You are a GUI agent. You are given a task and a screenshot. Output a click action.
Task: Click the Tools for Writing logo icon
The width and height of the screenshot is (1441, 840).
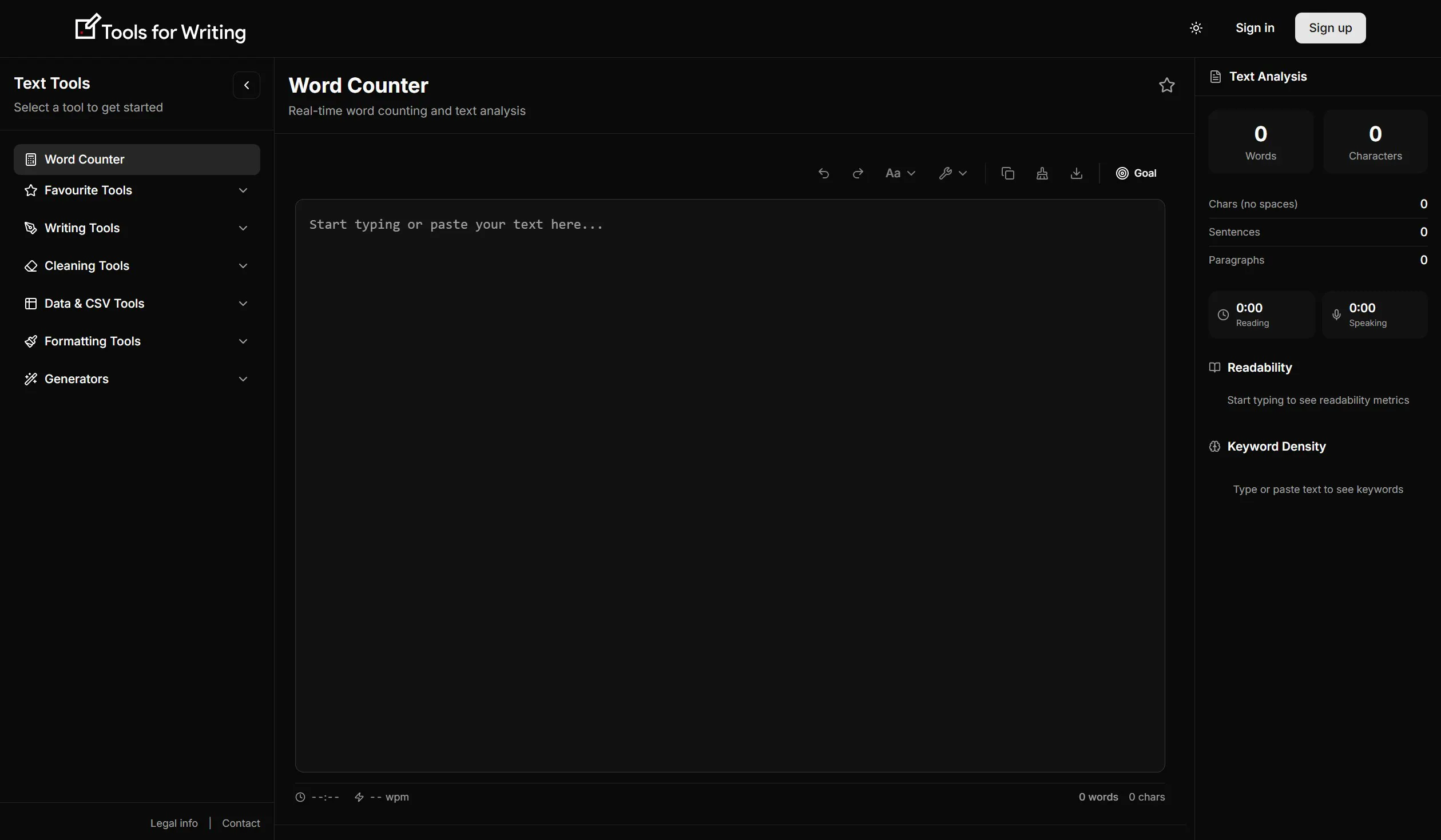tap(88, 26)
